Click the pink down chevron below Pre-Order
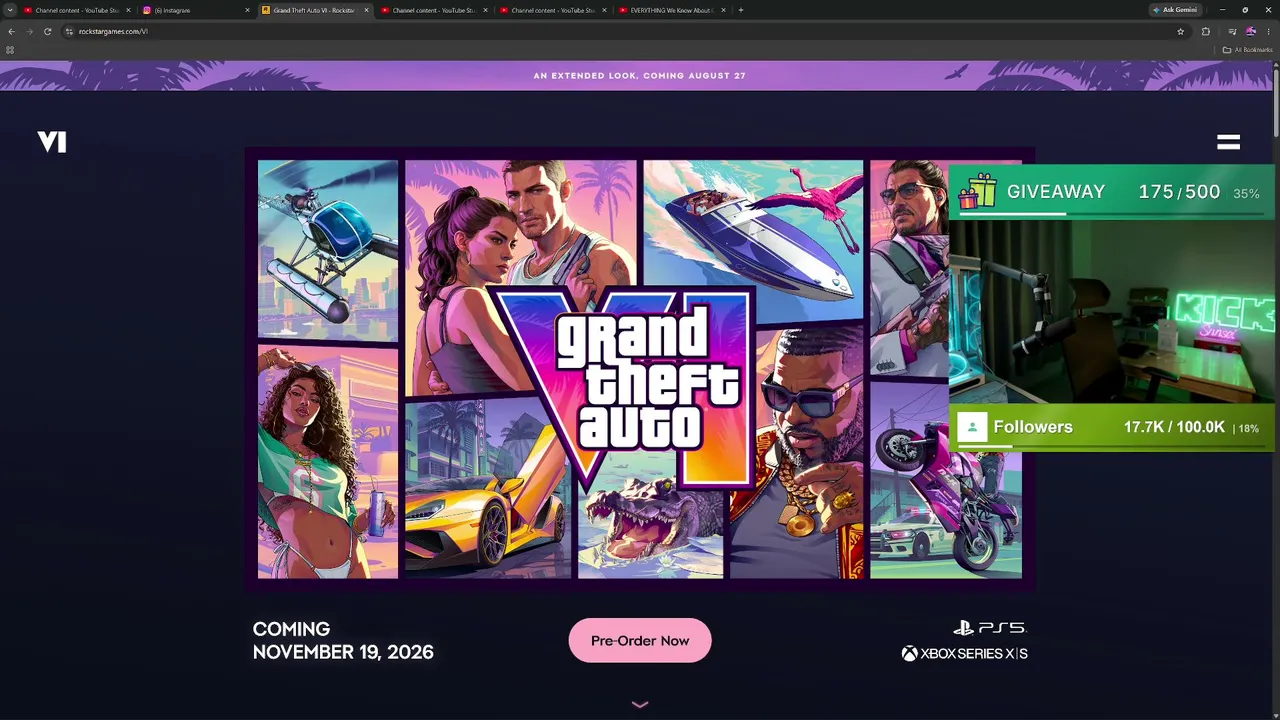The height and width of the screenshot is (720, 1280). coord(640,704)
